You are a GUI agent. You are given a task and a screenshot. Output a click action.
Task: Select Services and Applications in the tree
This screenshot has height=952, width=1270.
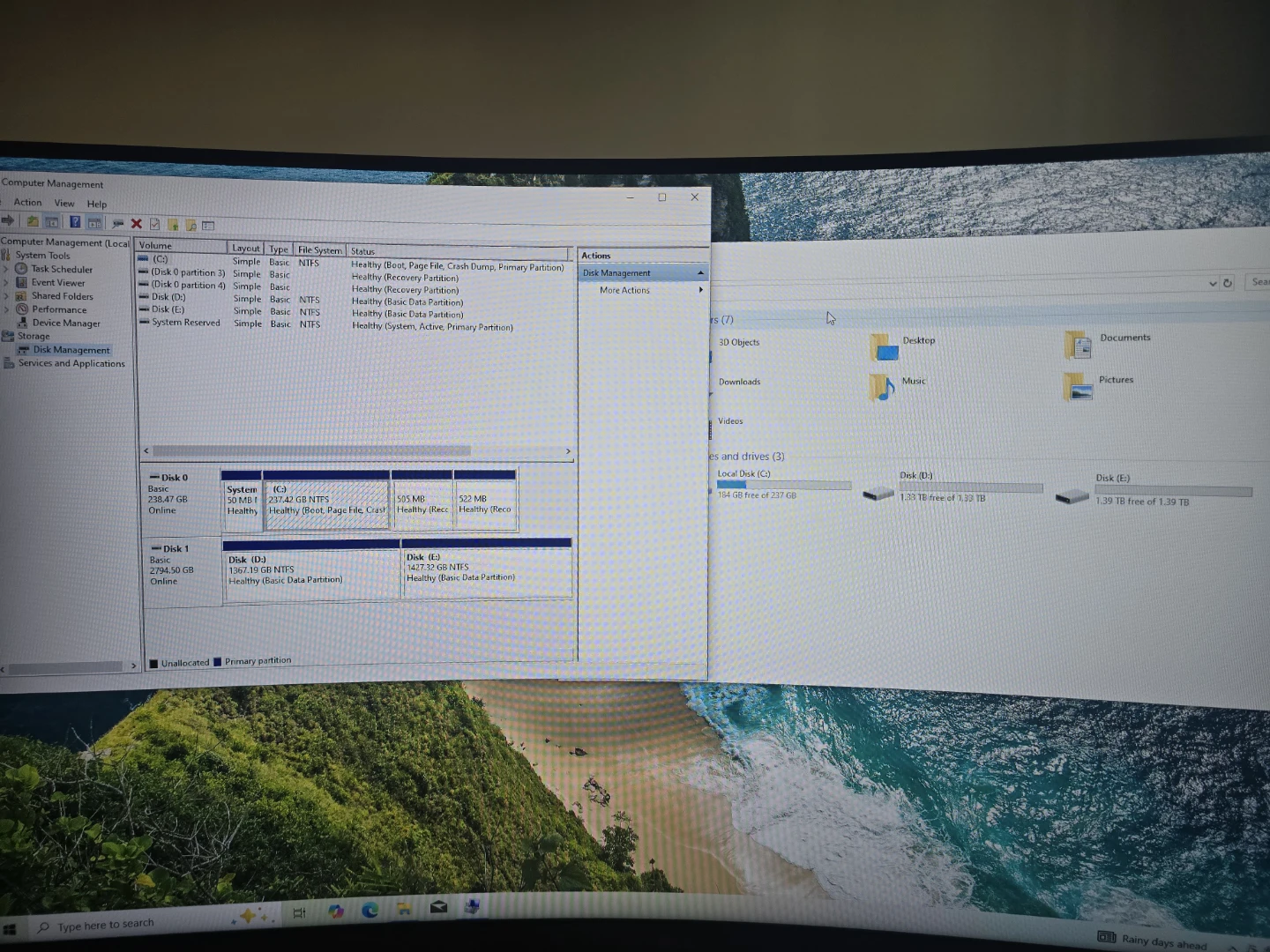71,363
